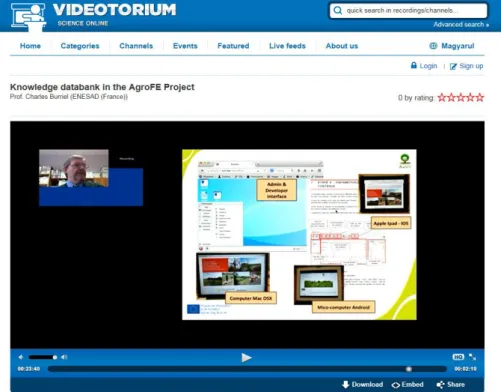Click the Share text link
The height and width of the screenshot is (392, 501).
click(456, 385)
